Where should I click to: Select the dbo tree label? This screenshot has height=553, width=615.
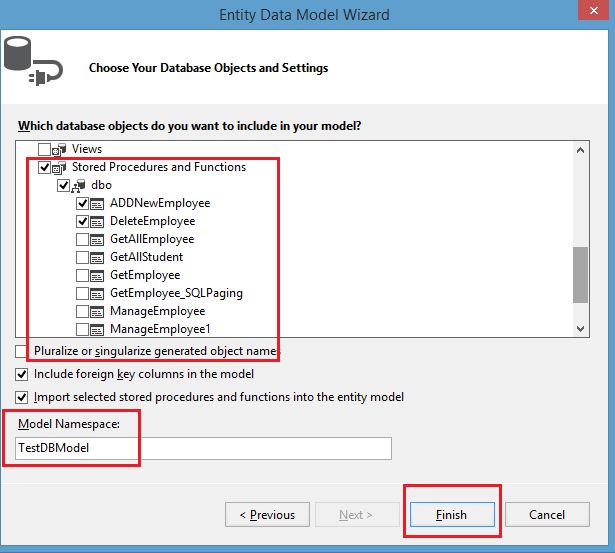[x=101, y=185]
